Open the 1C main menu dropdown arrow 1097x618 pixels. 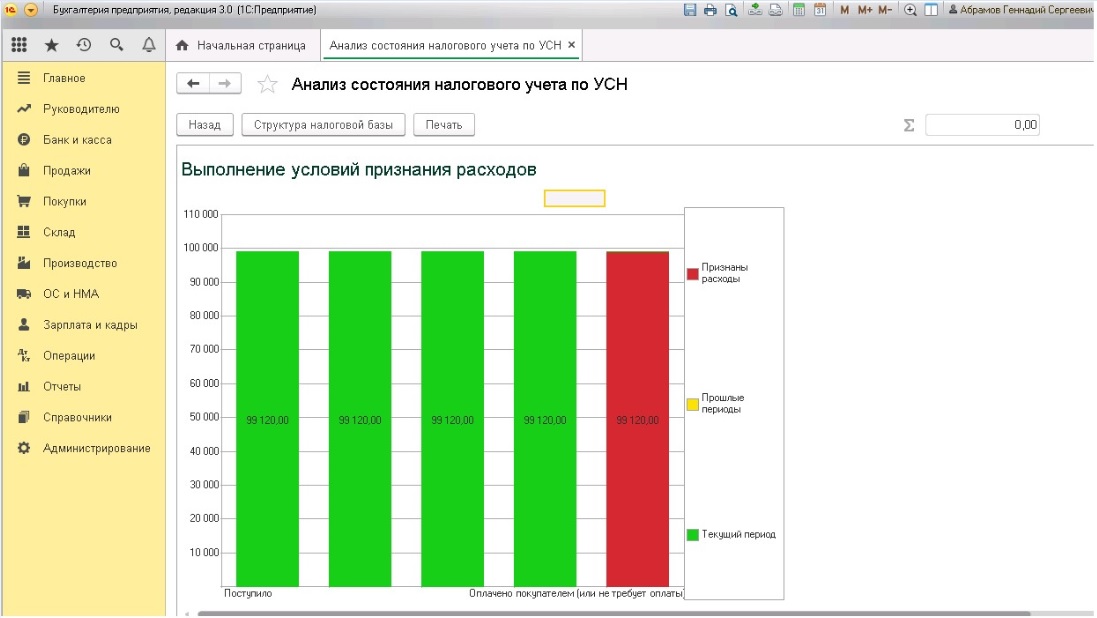point(31,10)
